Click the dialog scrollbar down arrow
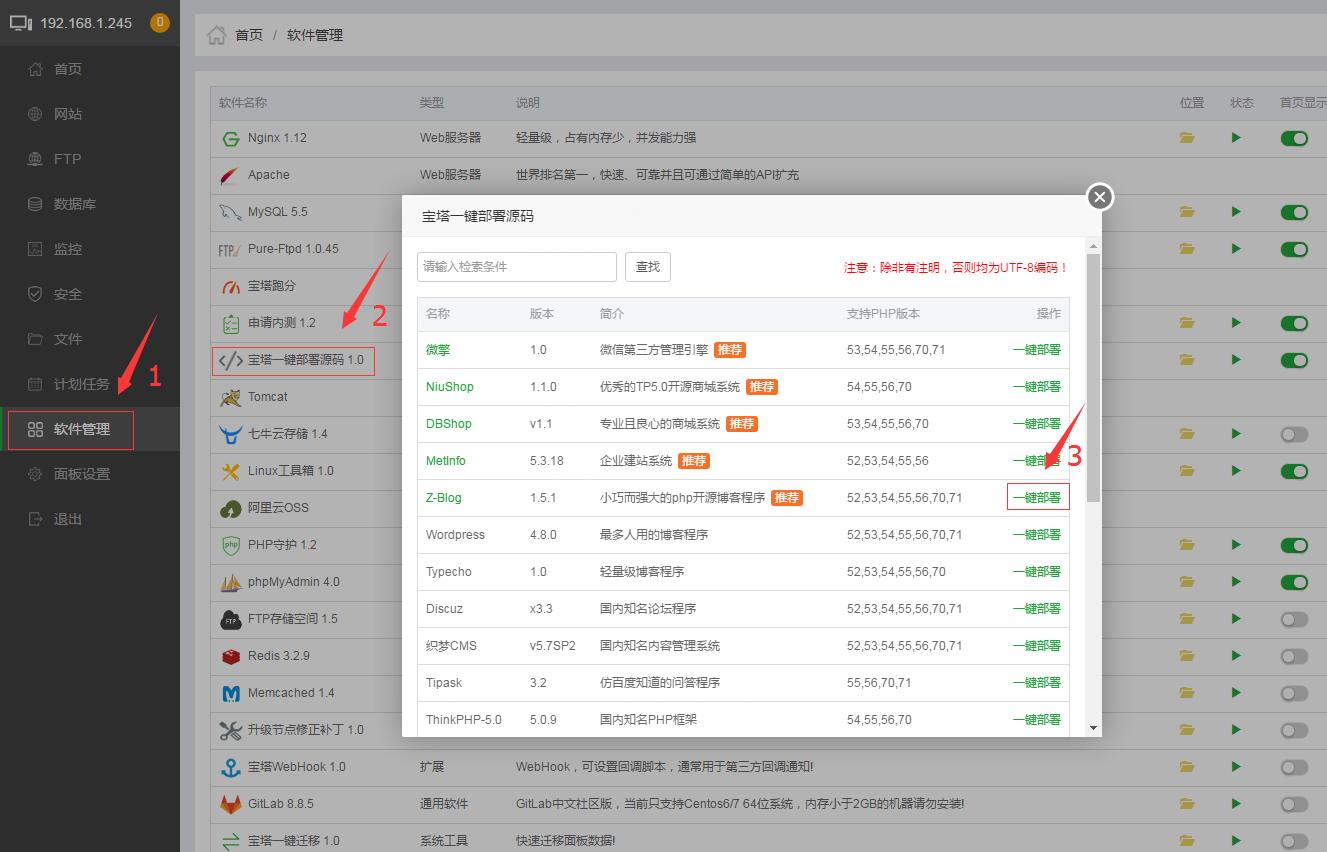 (1094, 729)
